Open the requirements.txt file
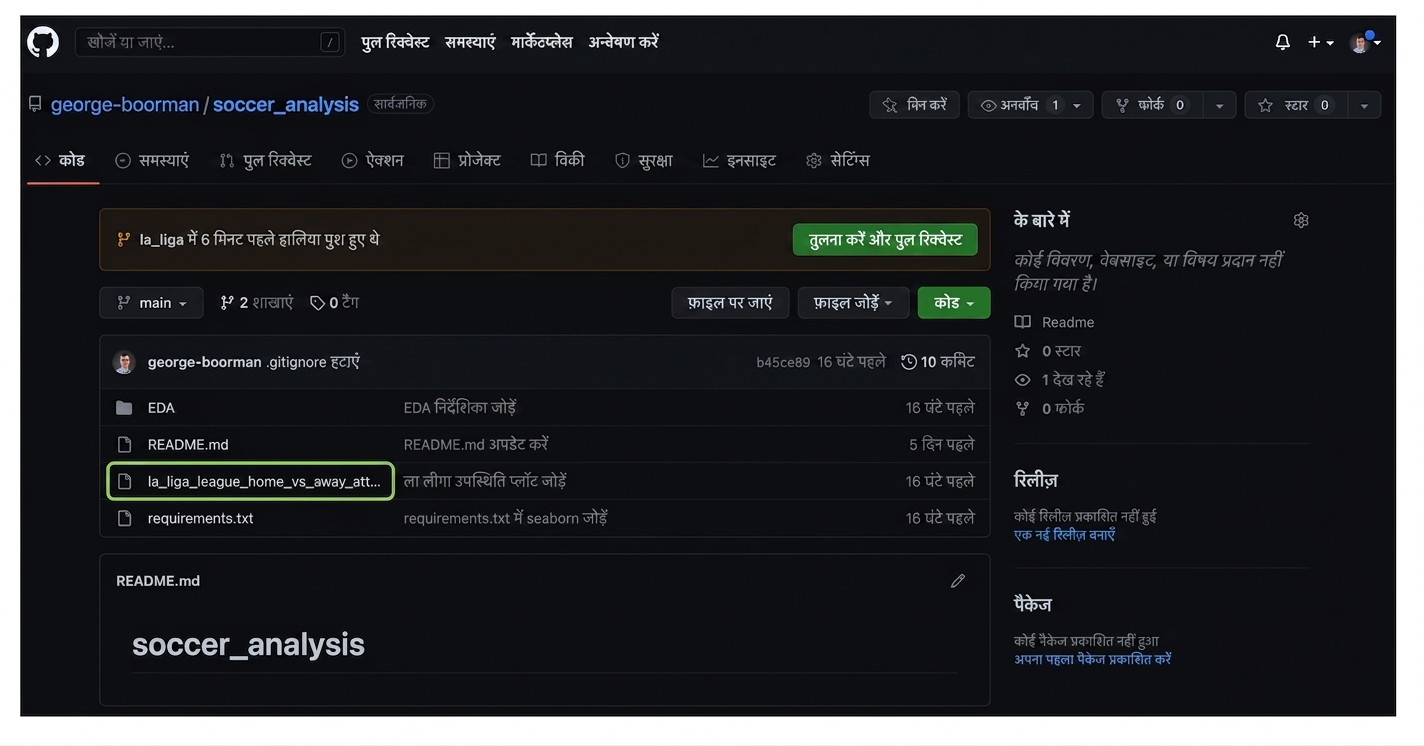The image size is (1424, 746). 201,519
